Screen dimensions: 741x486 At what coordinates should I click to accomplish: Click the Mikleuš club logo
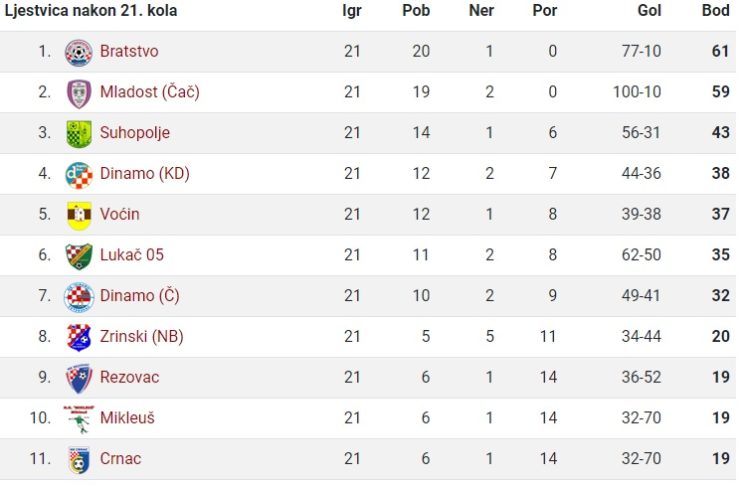coord(78,419)
